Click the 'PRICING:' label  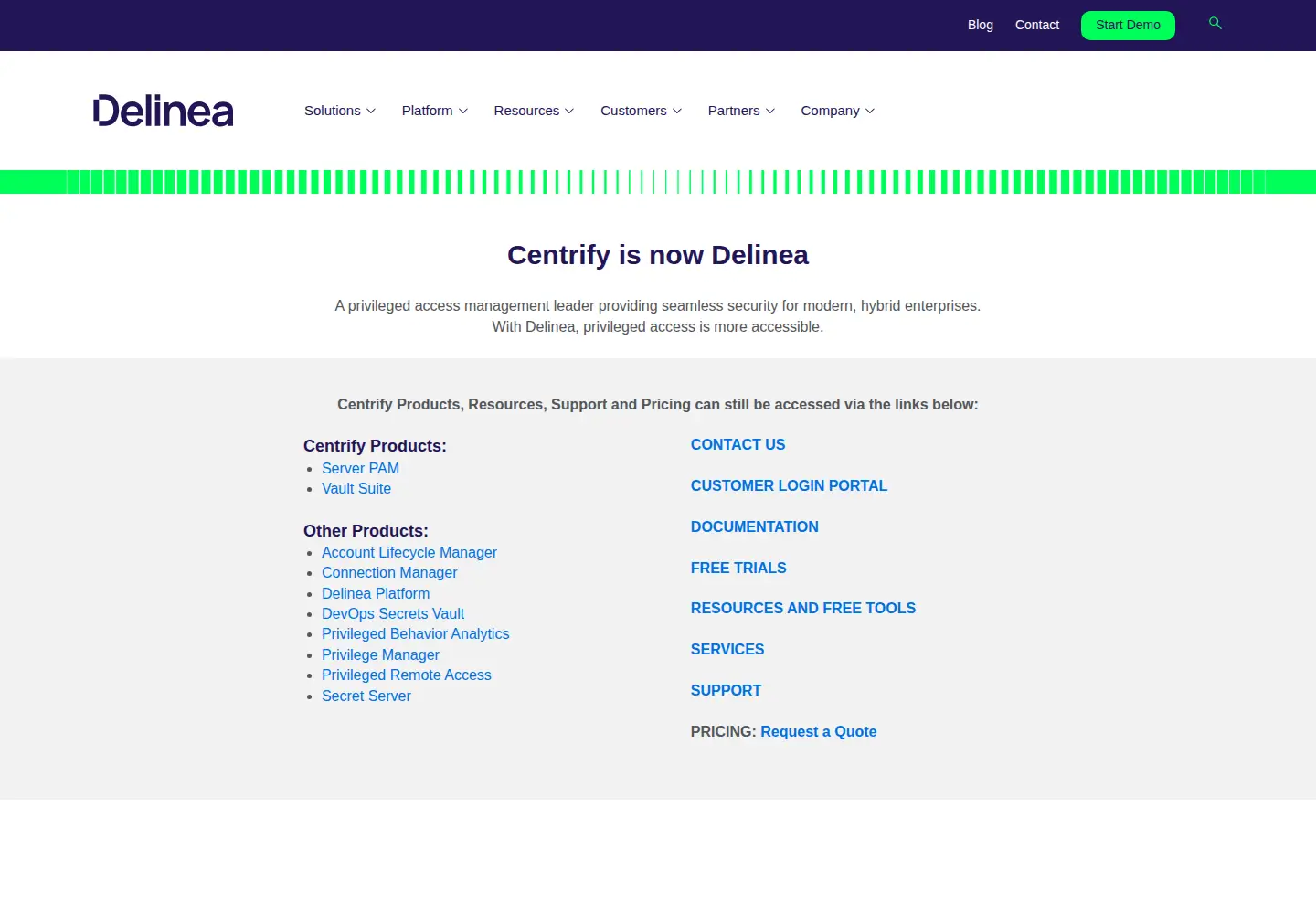point(724,732)
